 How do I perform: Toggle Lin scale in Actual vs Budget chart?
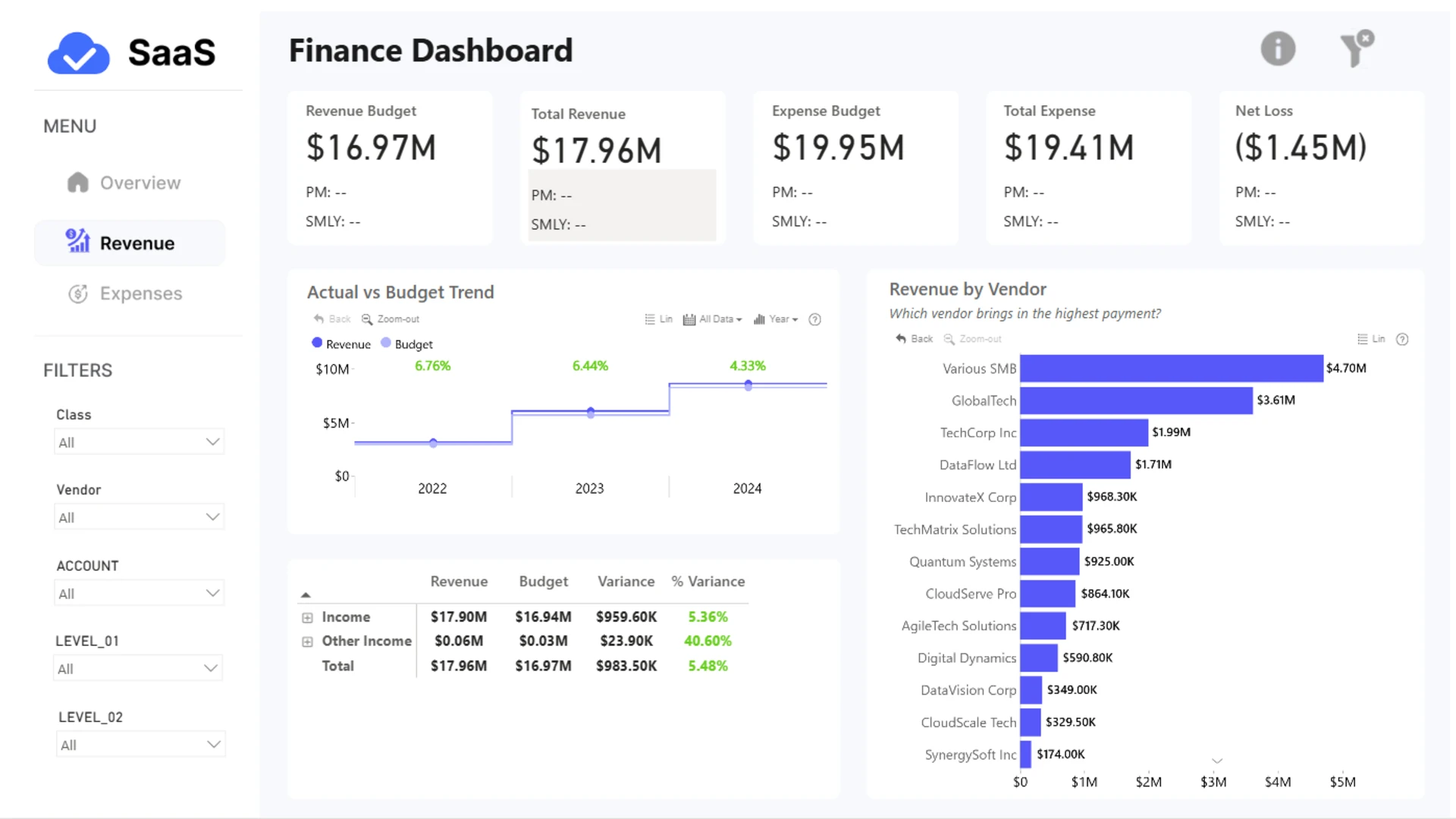(658, 319)
